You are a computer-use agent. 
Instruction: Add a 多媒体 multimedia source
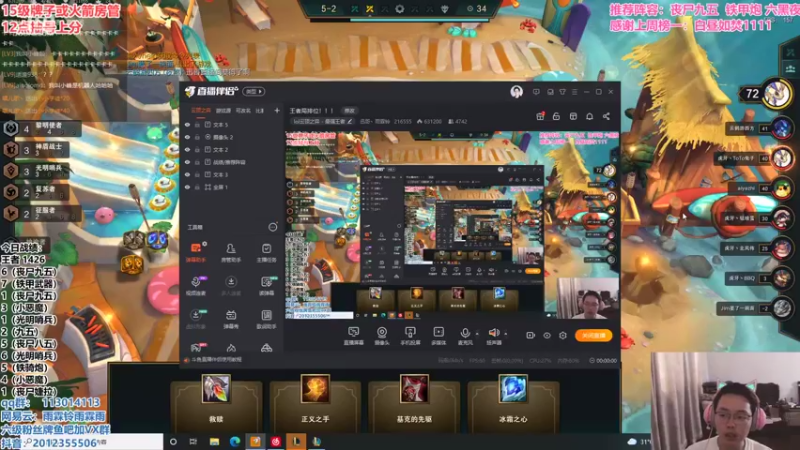pyautogui.click(x=438, y=336)
